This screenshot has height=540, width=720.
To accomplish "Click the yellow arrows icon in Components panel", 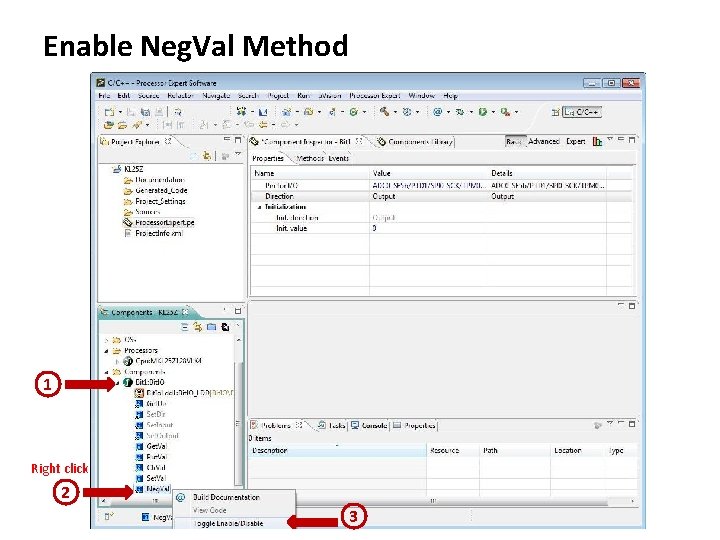I will [198, 327].
